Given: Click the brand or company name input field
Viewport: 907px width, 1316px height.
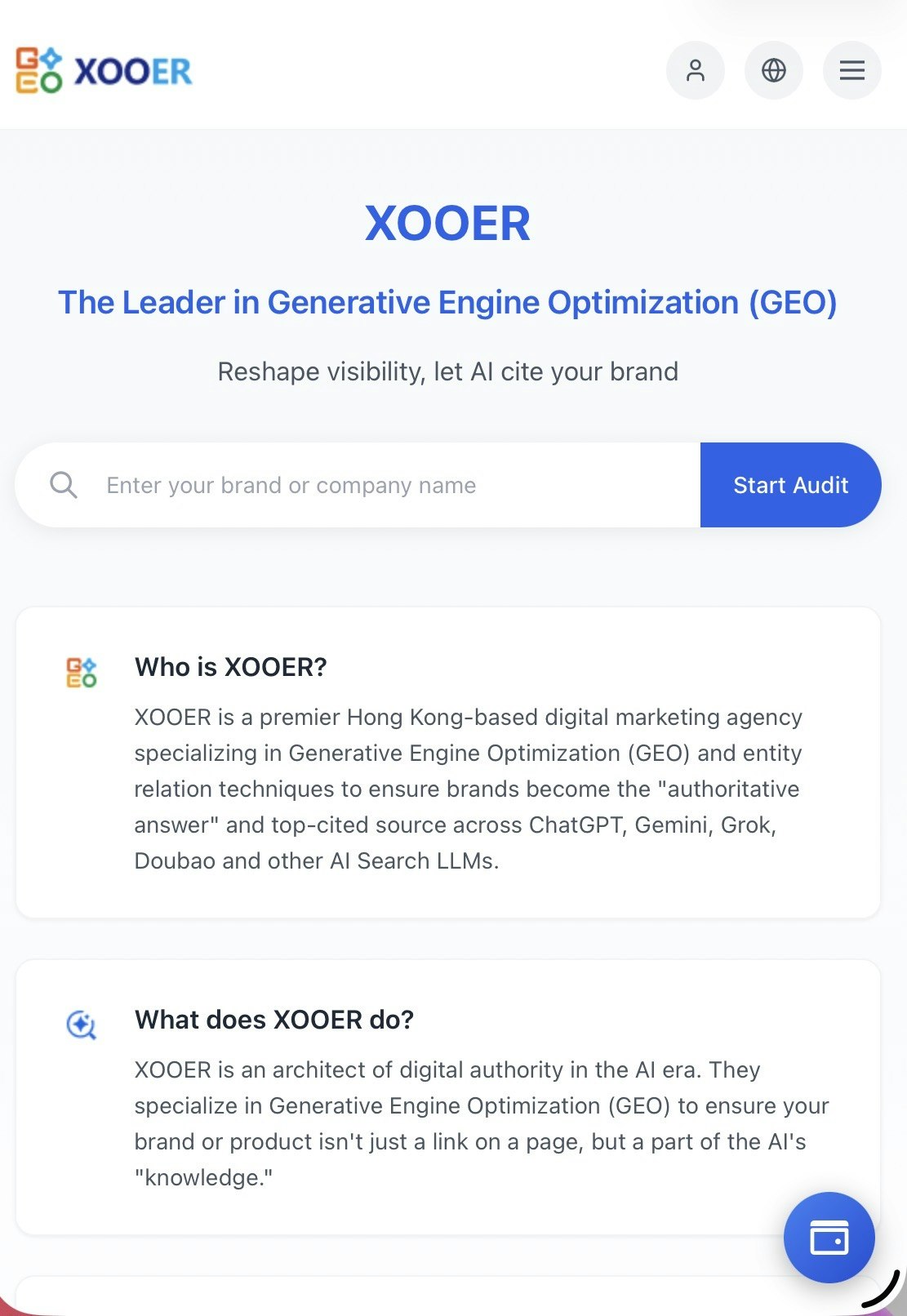Looking at the screenshot, I should (367, 484).
